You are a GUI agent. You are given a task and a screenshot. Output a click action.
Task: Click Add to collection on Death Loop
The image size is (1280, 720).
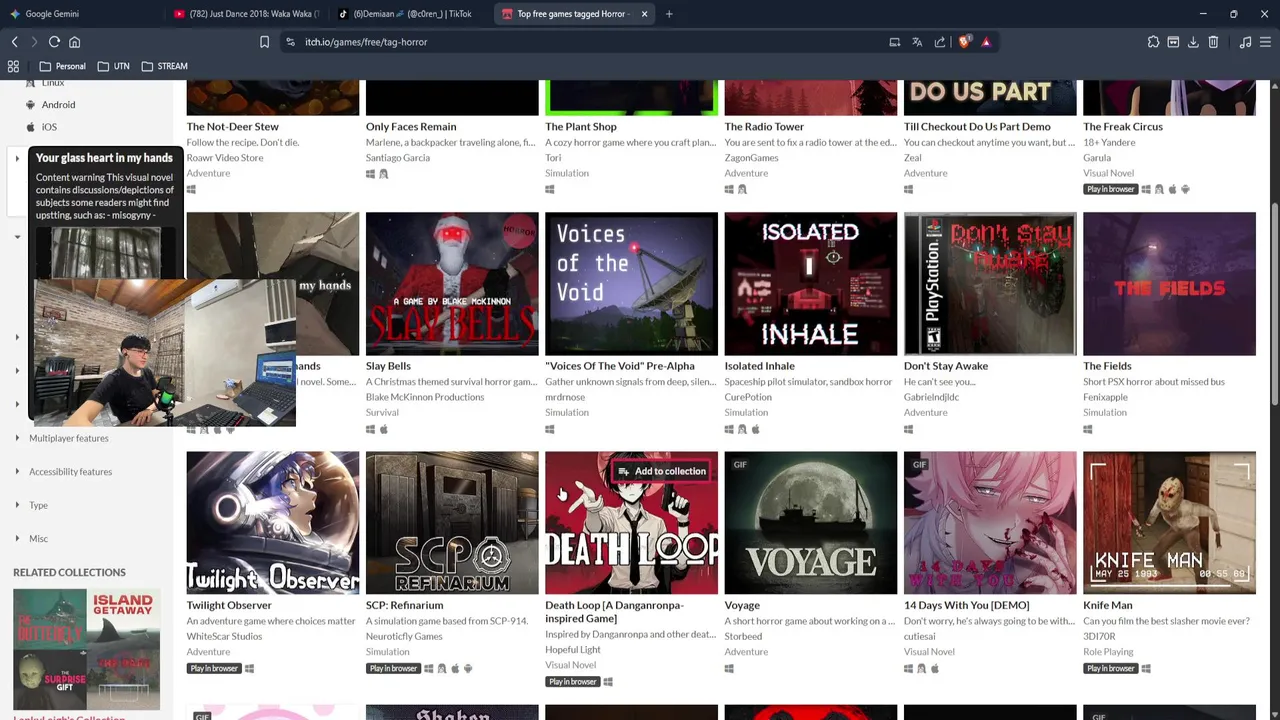coord(661,471)
